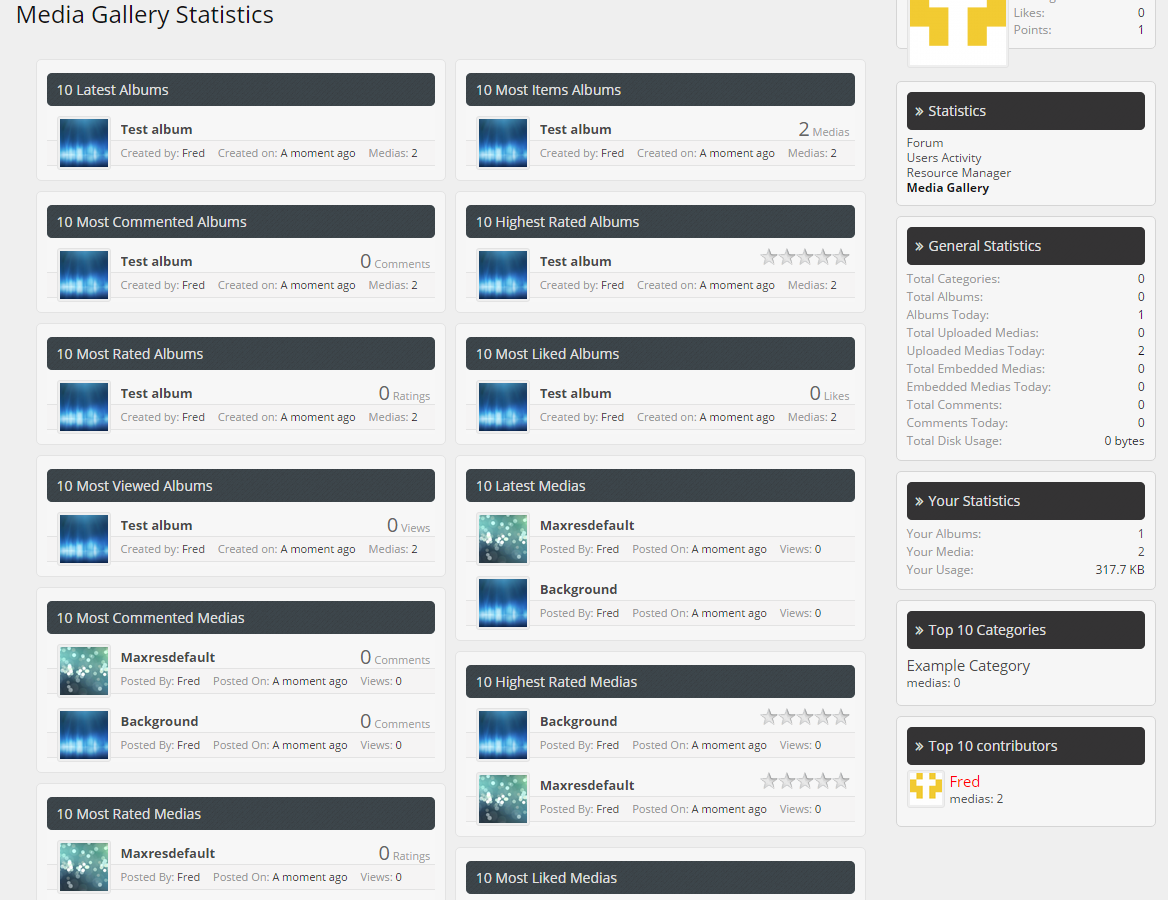Open Maxresdefault thumbnail in 10 Highest Rated Medias

[503, 799]
